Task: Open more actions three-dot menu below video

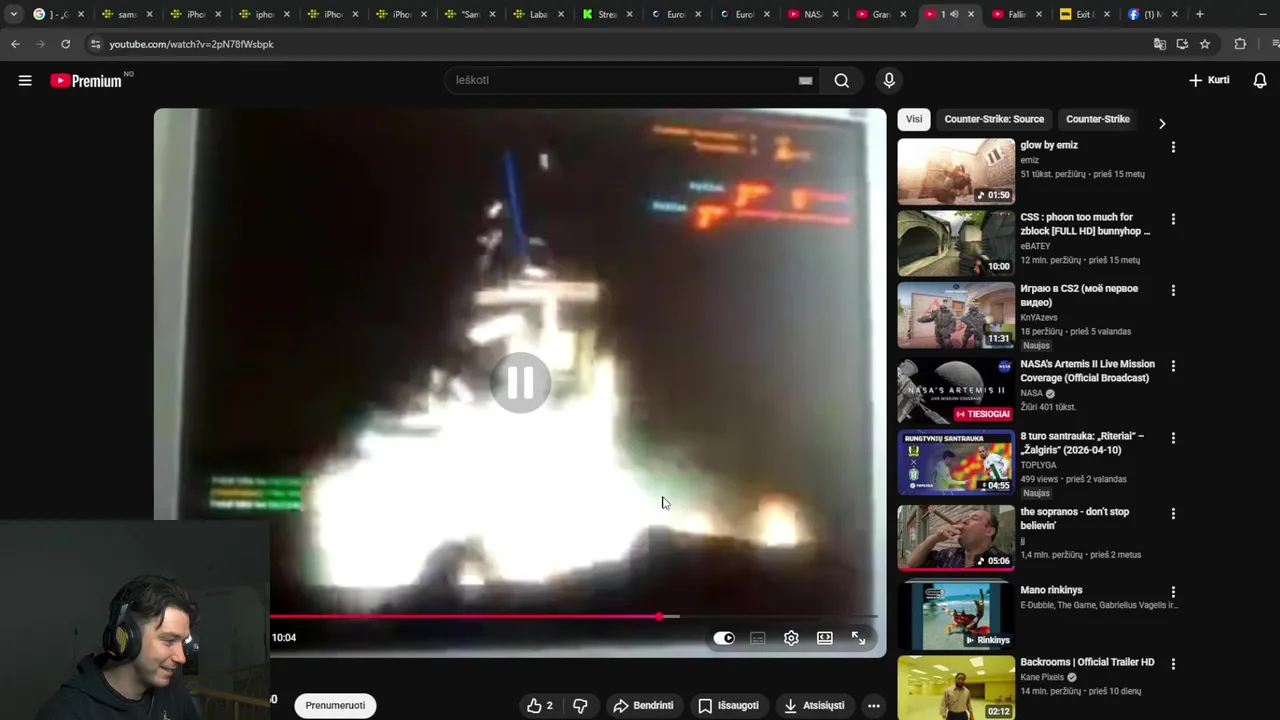Action: pos(873,706)
